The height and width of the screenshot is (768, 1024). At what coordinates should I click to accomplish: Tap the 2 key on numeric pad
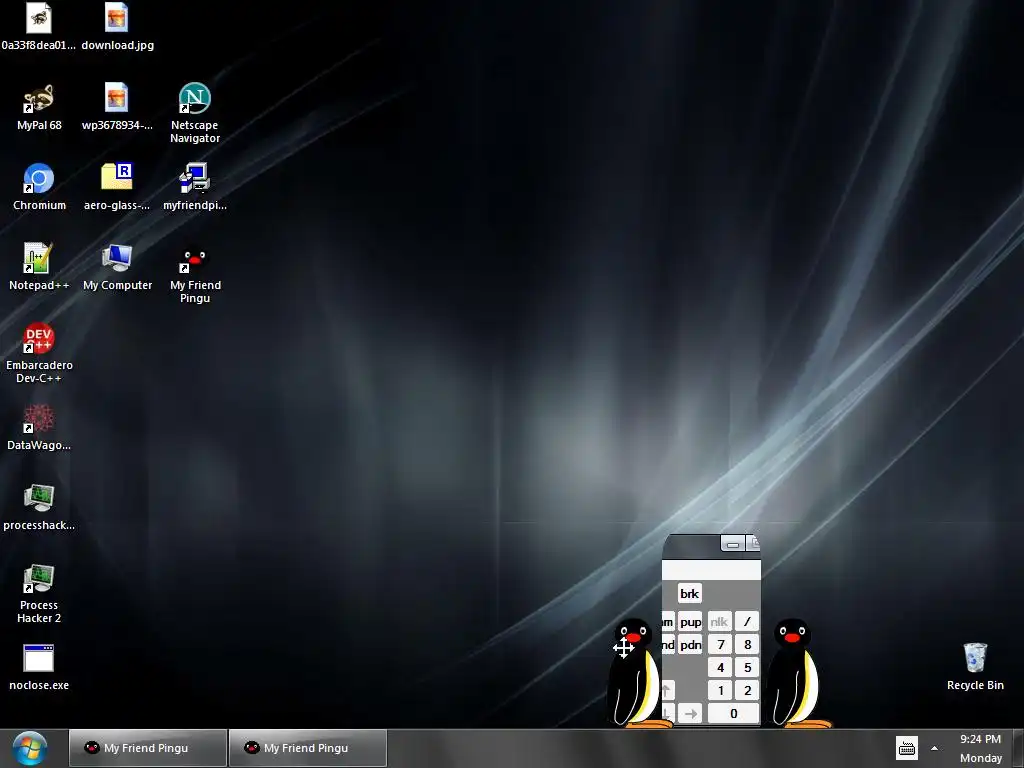pos(747,690)
